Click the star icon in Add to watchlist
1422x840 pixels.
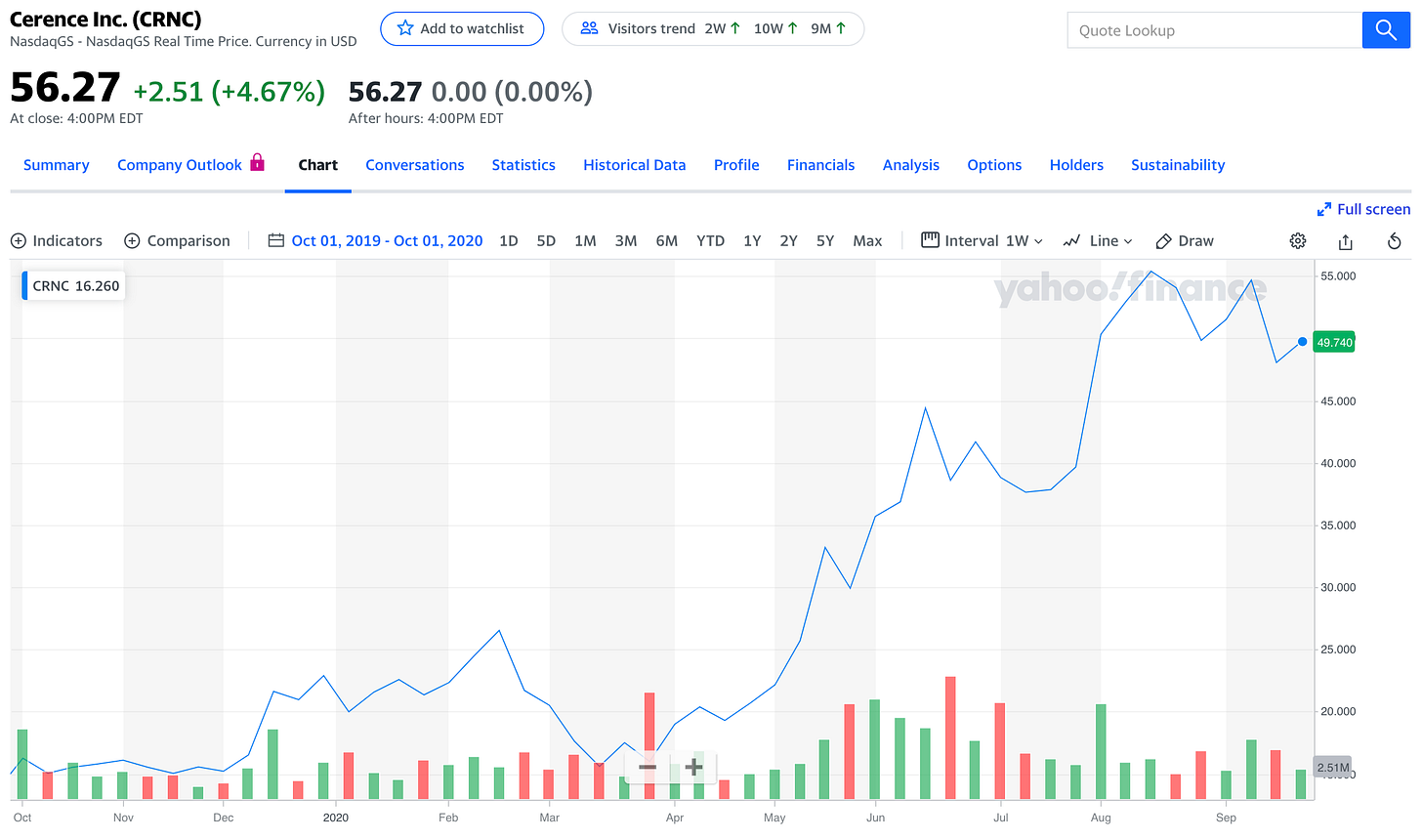(405, 28)
